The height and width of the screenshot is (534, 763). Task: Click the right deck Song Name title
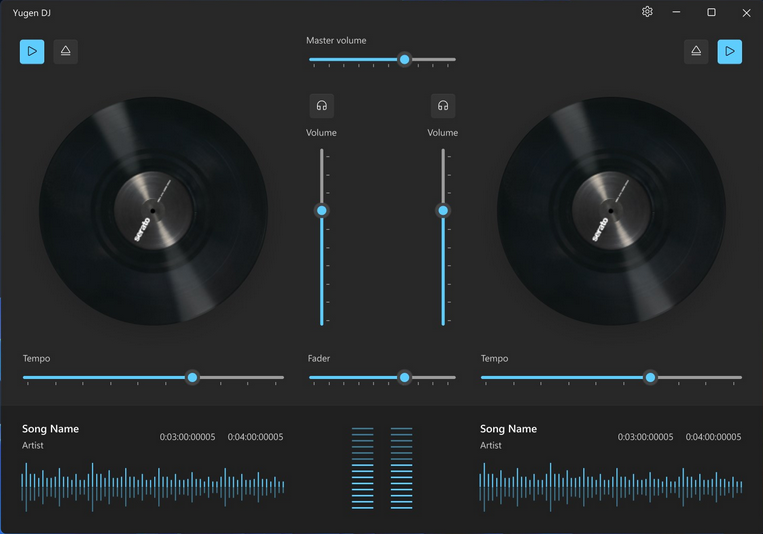click(509, 429)
